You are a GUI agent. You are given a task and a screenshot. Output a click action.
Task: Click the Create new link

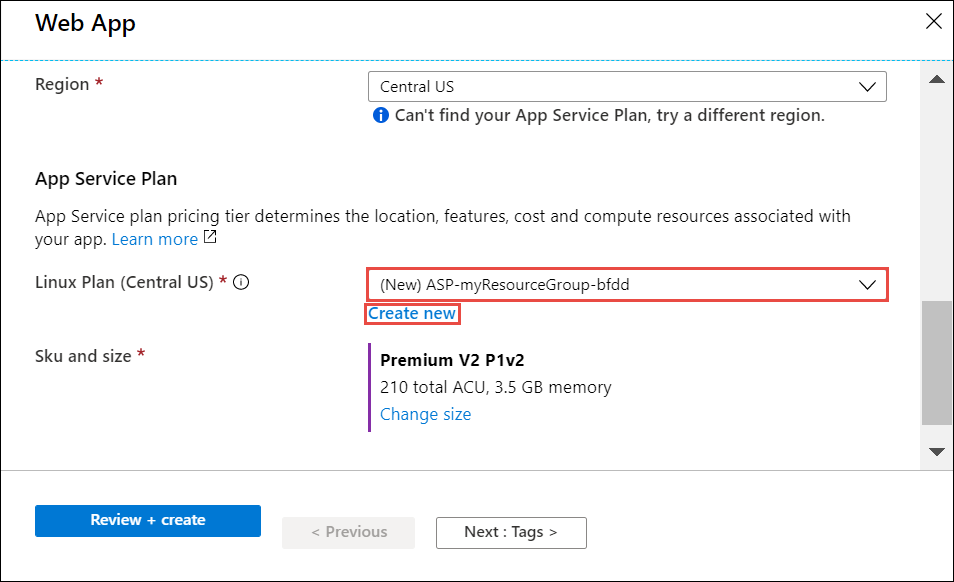click(413, 314)
